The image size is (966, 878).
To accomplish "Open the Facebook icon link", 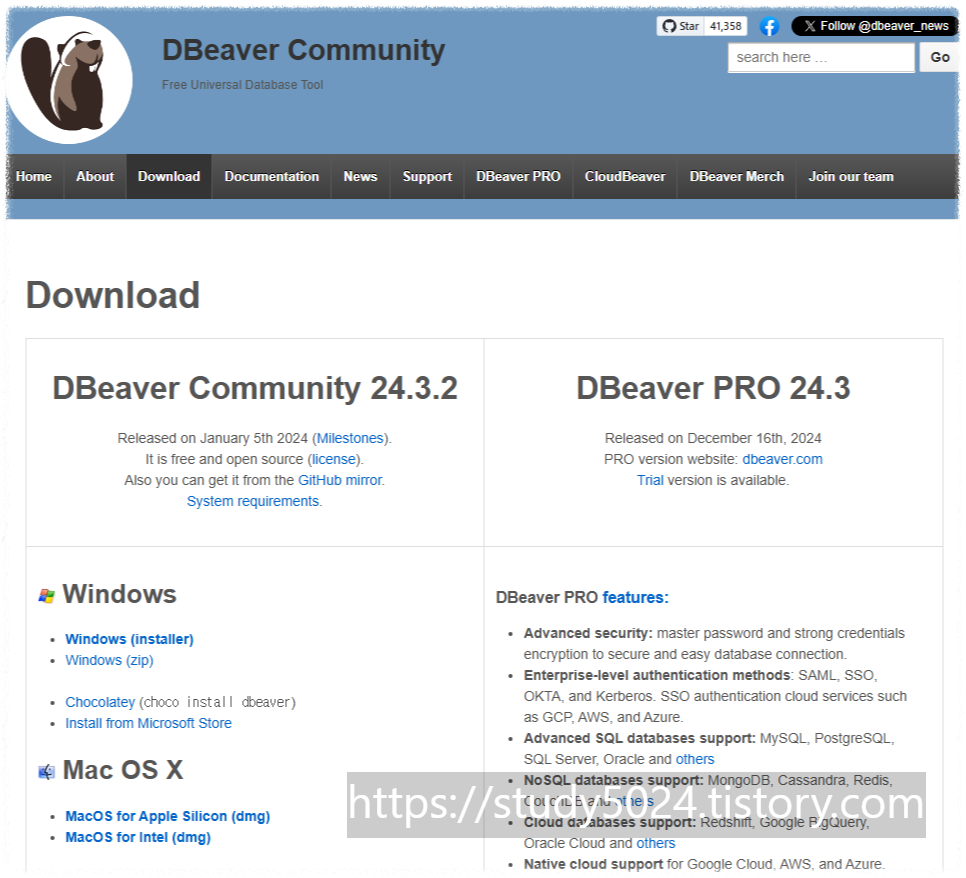I will 769,26.
